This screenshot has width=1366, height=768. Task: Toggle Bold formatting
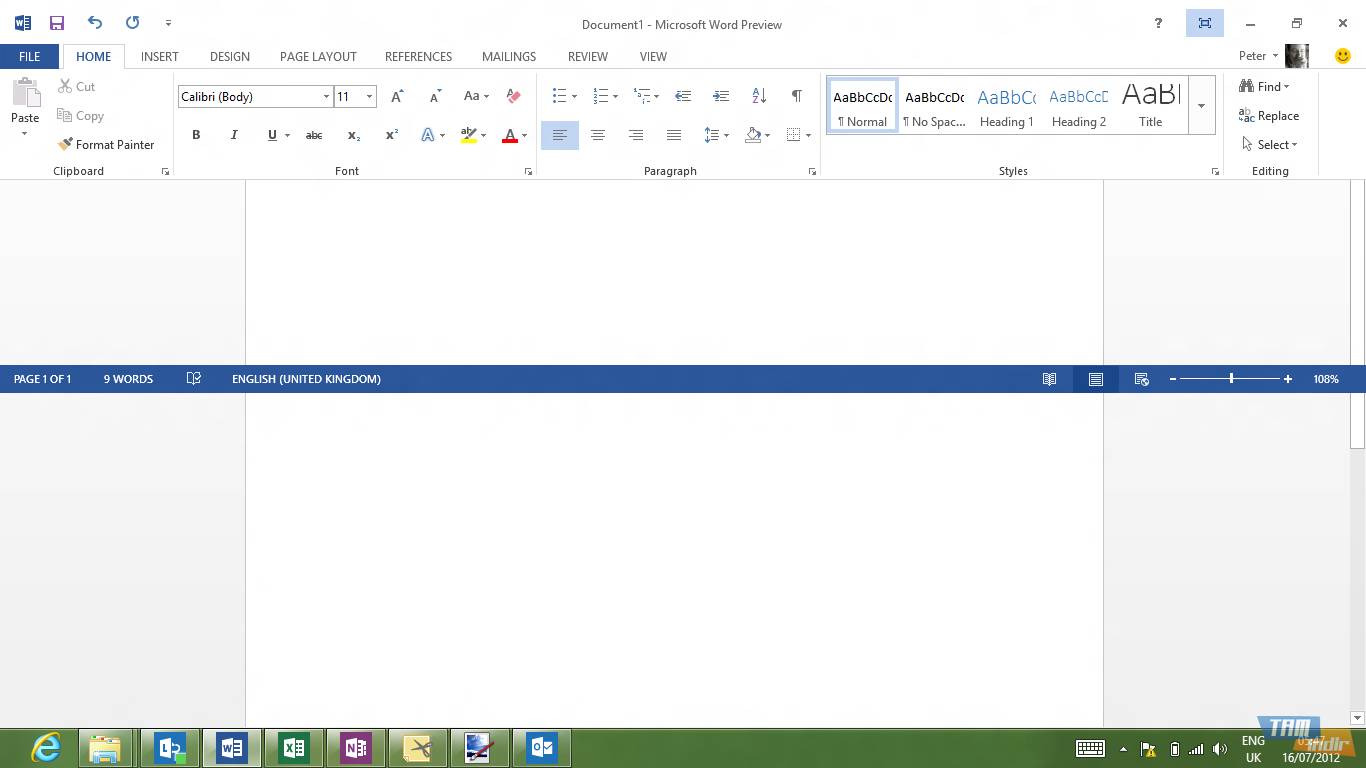pos(196,135)
